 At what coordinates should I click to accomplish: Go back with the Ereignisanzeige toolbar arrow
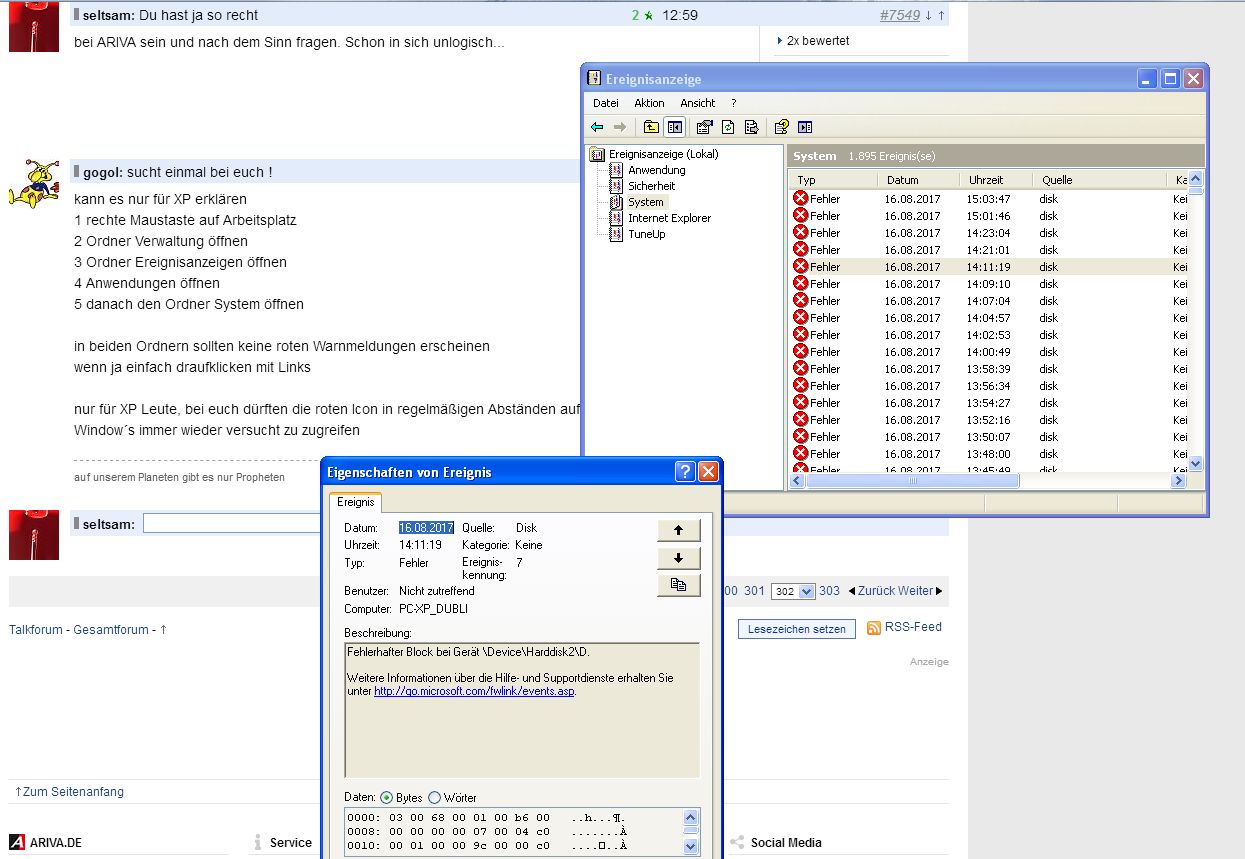click(597, 127)
